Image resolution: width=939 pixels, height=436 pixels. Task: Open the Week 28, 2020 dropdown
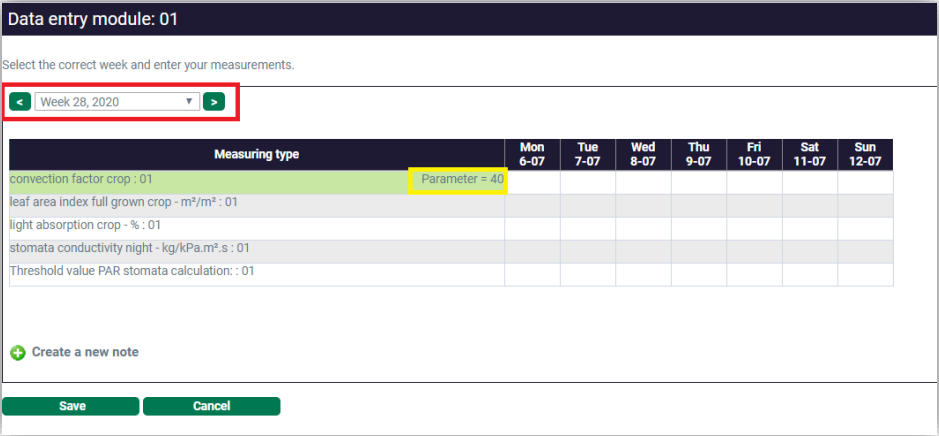point(117,102)
